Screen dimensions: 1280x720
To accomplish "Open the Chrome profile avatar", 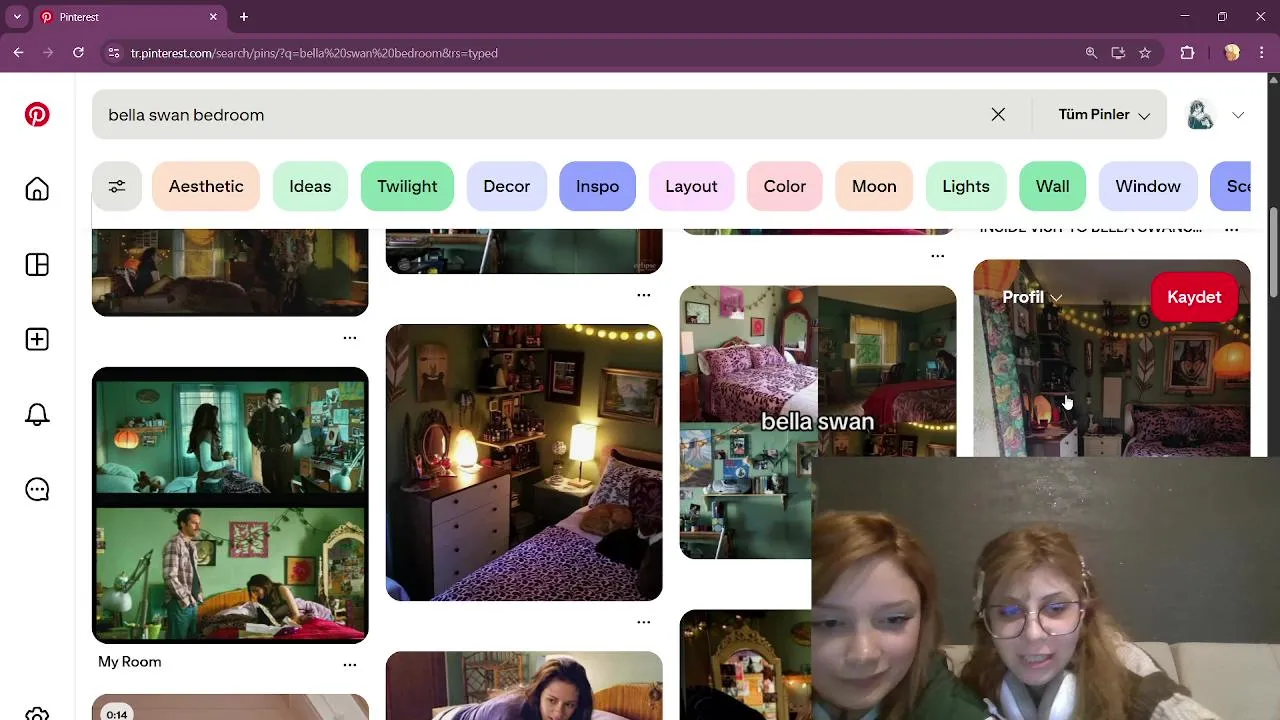I will pyautogui.click(x=1232, y=53).
